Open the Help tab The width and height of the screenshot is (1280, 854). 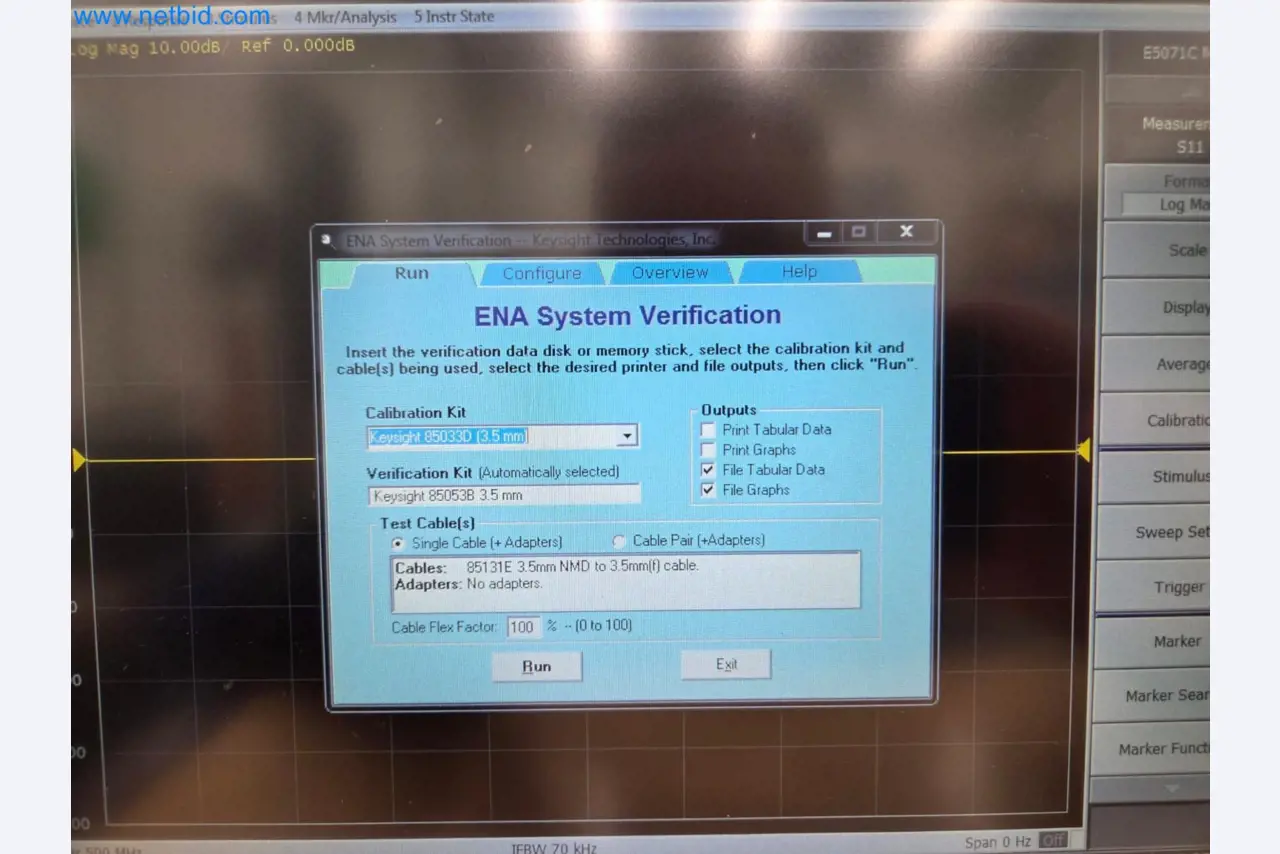798,272
